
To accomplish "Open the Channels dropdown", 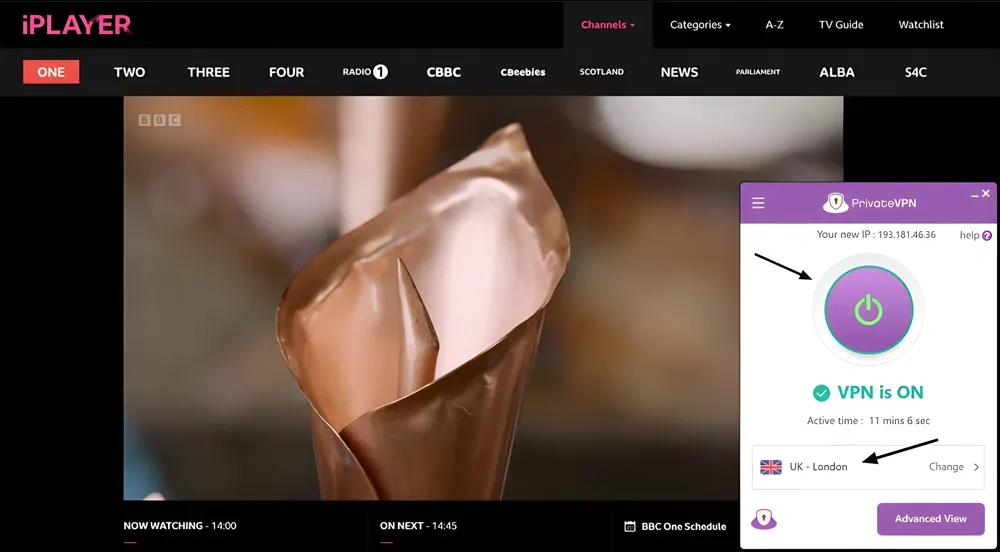I will click(608, 25).
